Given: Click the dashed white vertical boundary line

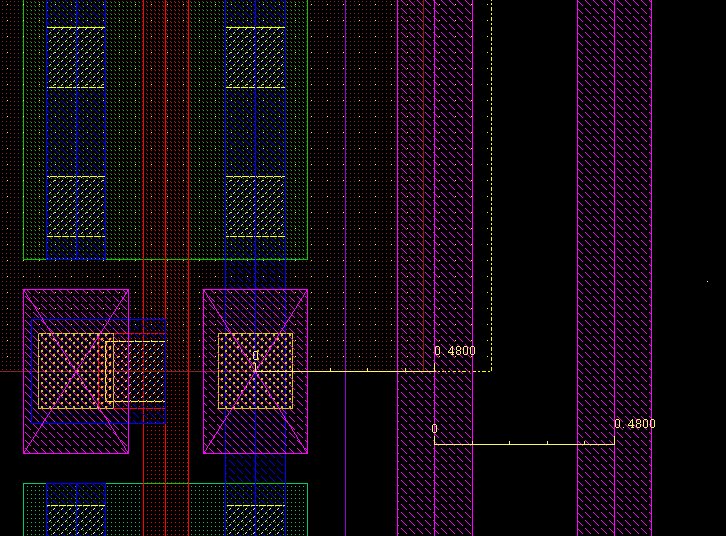Looking at the screenshot, I should tap(491, 200).
